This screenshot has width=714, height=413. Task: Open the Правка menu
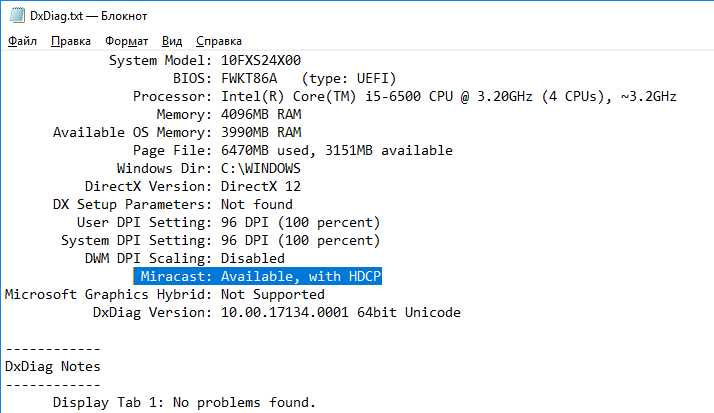(71, 41)
